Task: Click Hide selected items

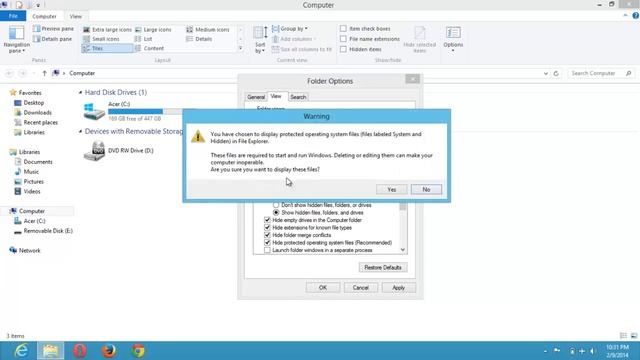Action: [x=420, y=40]
